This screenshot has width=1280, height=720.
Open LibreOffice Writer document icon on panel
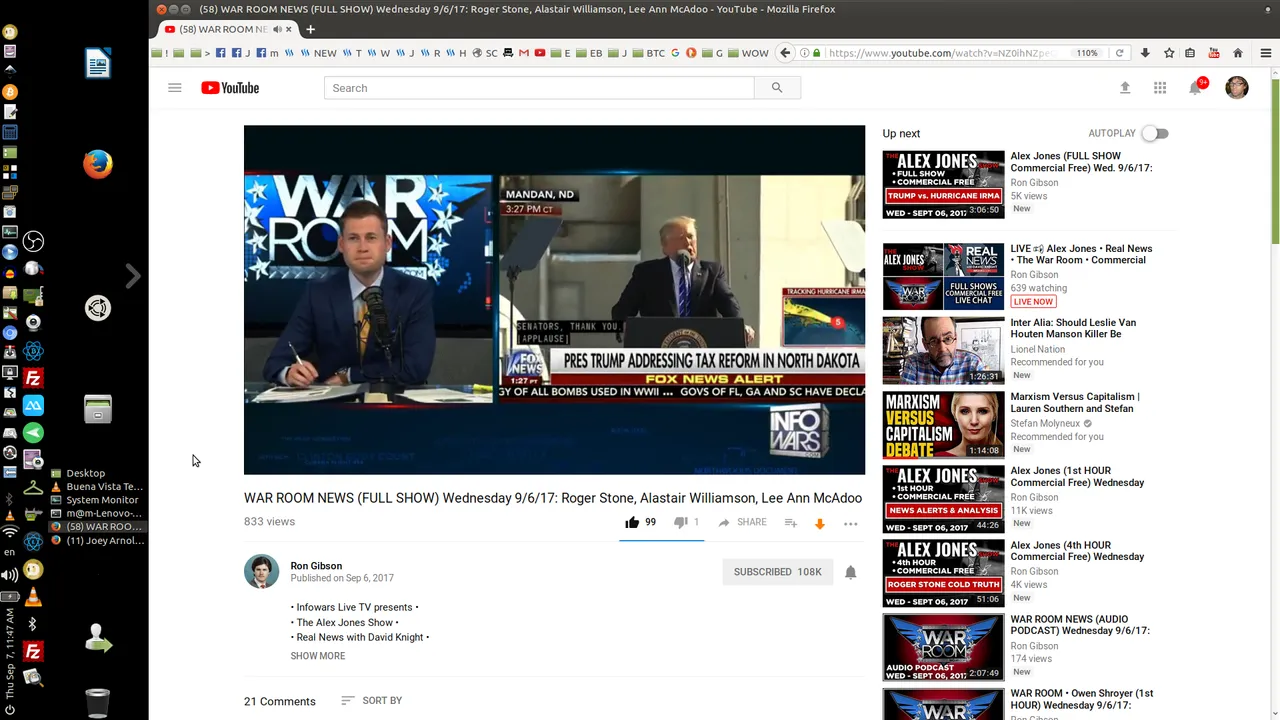[x=97, y=65]
